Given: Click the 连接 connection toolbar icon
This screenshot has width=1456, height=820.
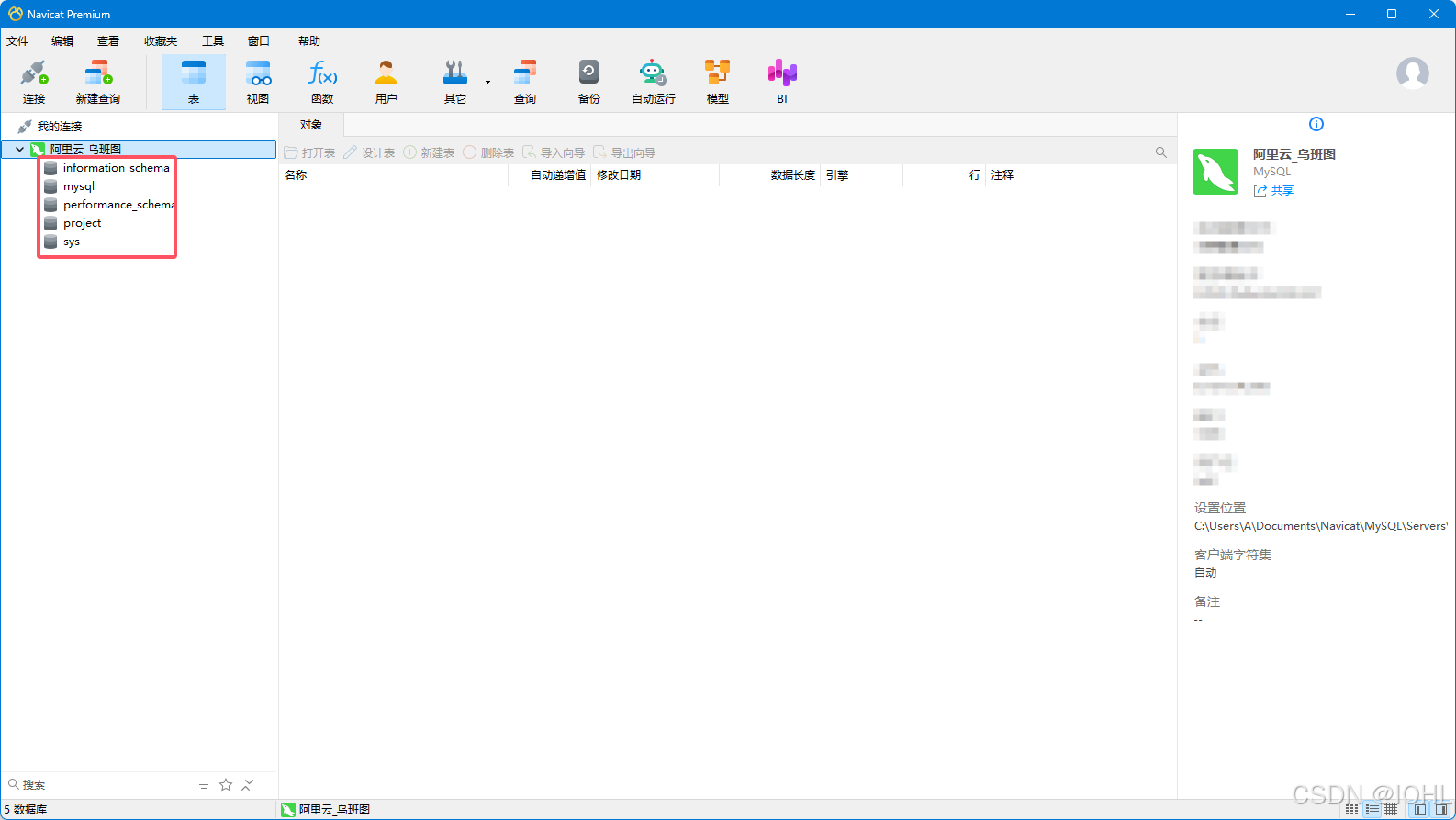Looking at the screenshot, I should point(34,82).
